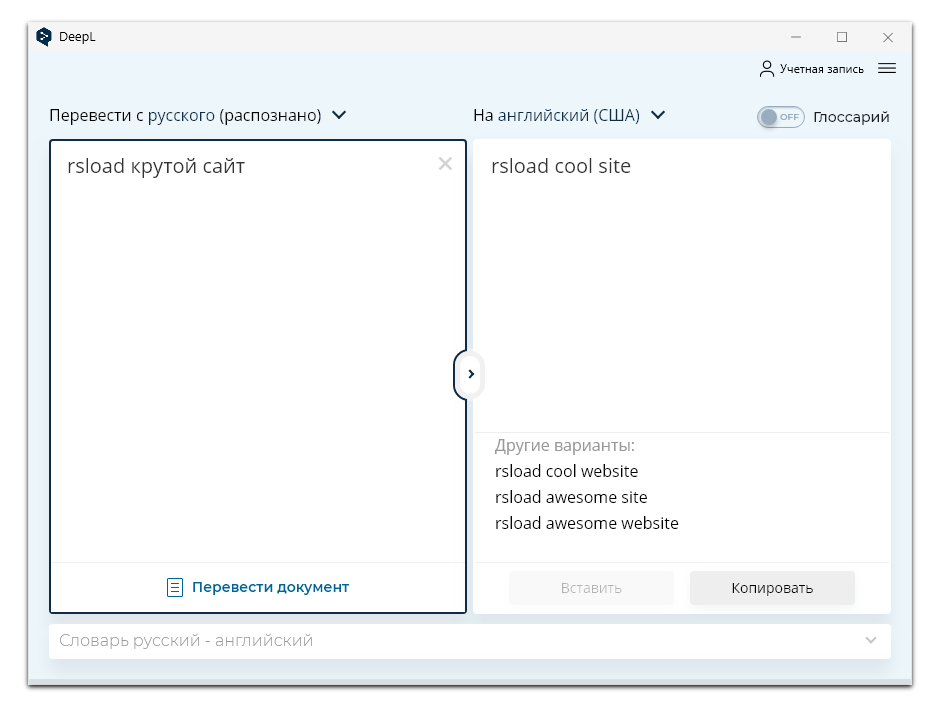Open the Учетная запись account menu
Viewport: 936px width, 705px height.
pos(822,69)
